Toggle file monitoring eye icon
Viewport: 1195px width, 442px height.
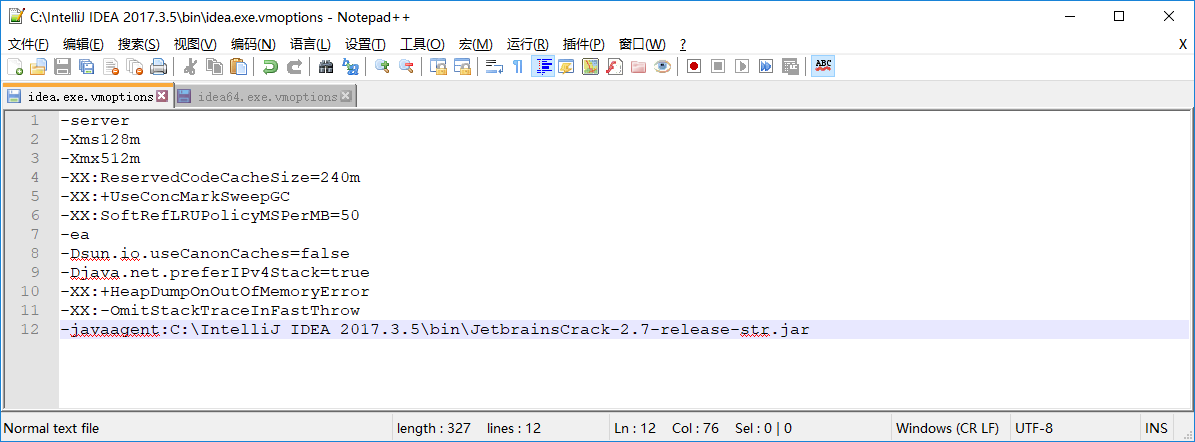[662, 67]
